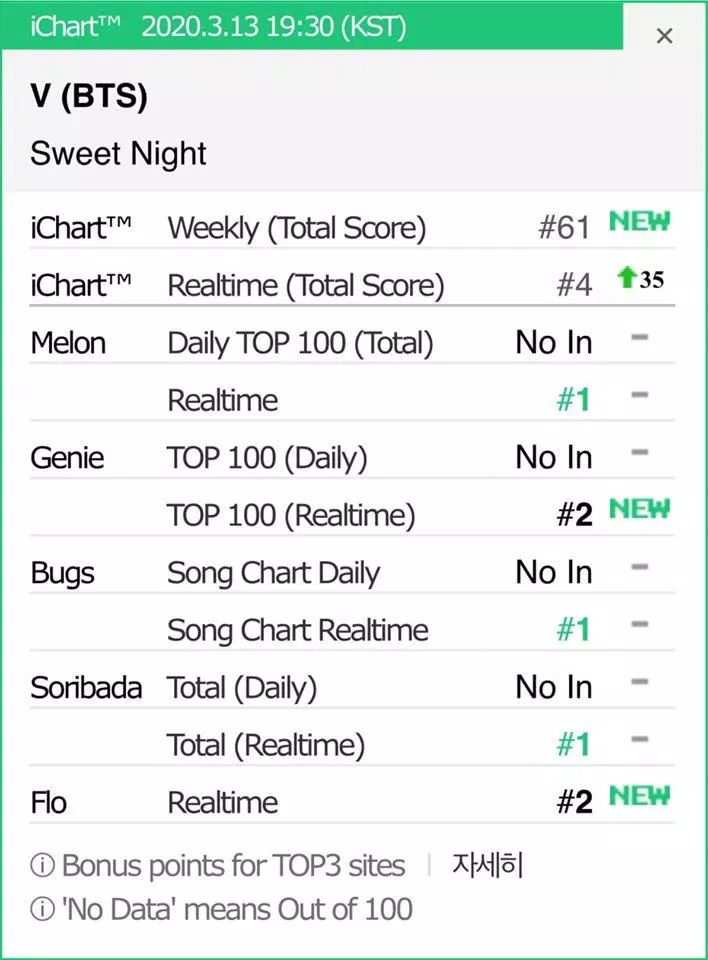Click the dash indicator beside Melon Realtime
Screen dimensions: 708x960
[640, 394]
